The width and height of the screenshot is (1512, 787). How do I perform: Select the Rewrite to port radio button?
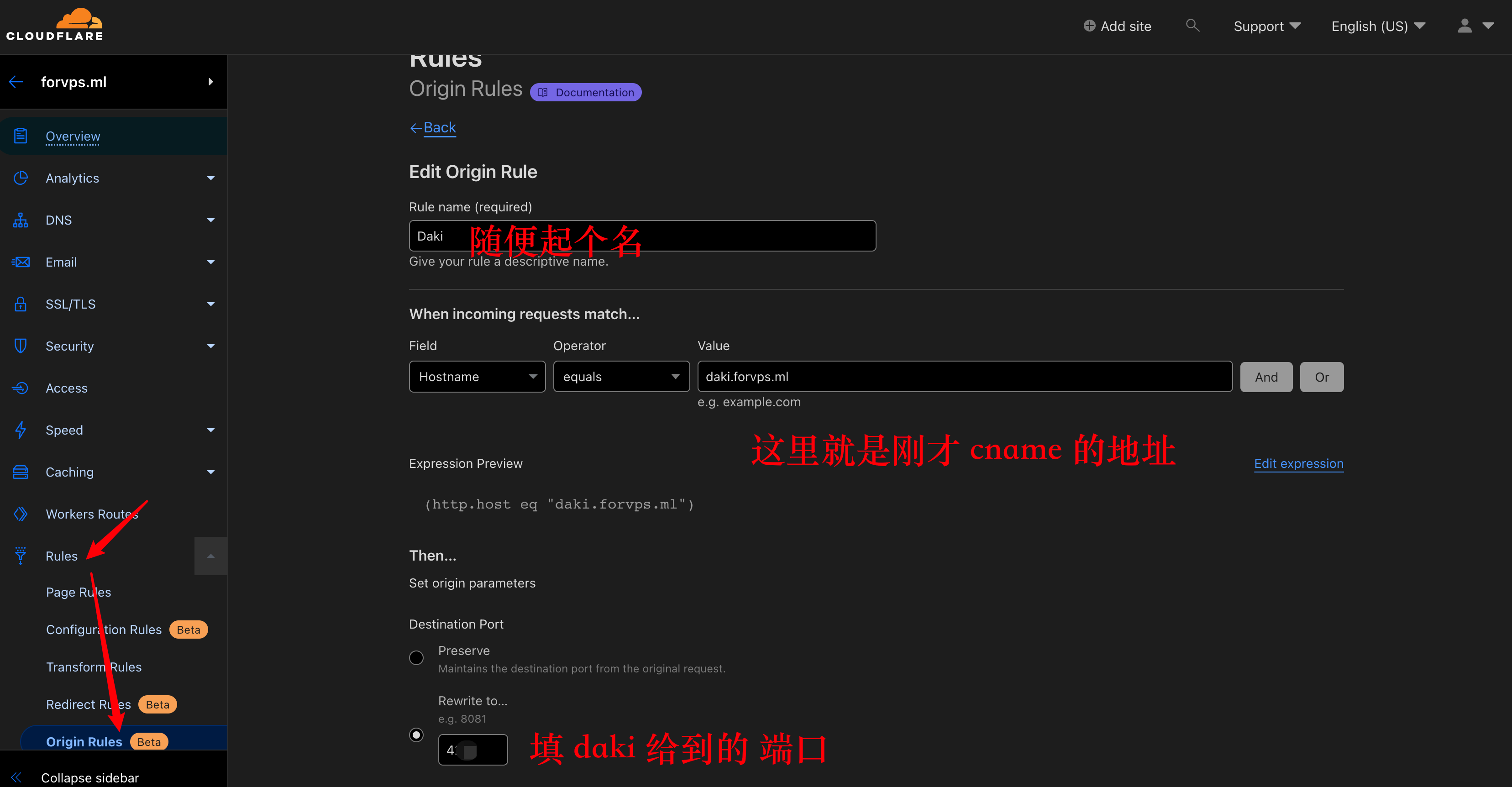click(x=416, y=735)
